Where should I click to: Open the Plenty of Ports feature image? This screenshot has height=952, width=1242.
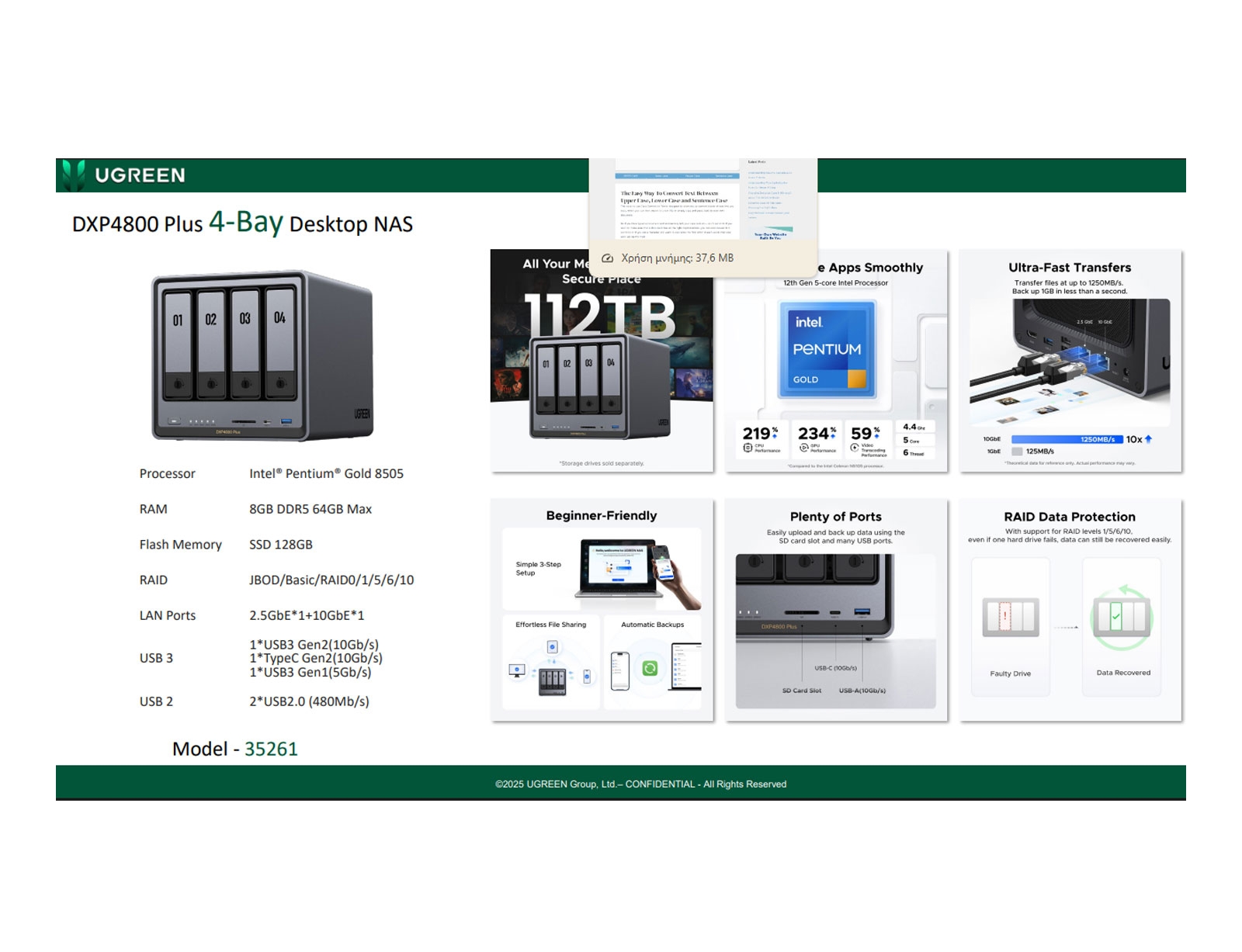pyautogui.click(x=835, y=610)
